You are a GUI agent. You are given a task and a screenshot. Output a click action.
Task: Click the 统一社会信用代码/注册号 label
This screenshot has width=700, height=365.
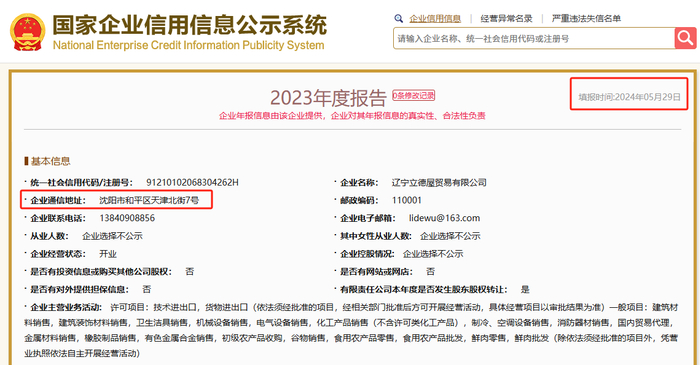(x=81, y=182)
